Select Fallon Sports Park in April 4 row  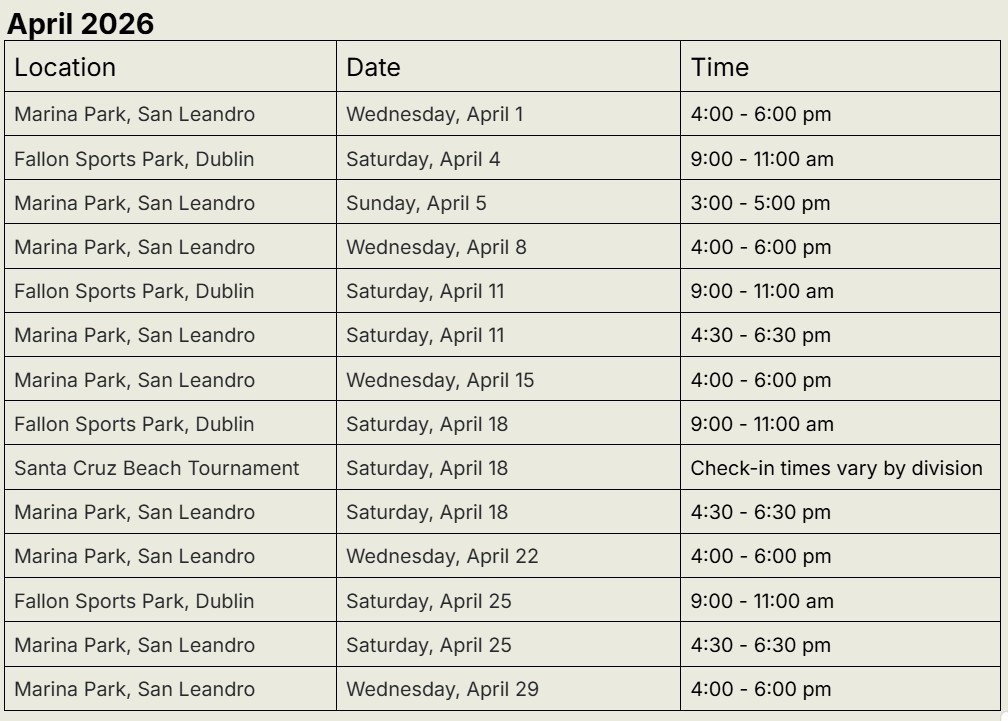[134, 159]
